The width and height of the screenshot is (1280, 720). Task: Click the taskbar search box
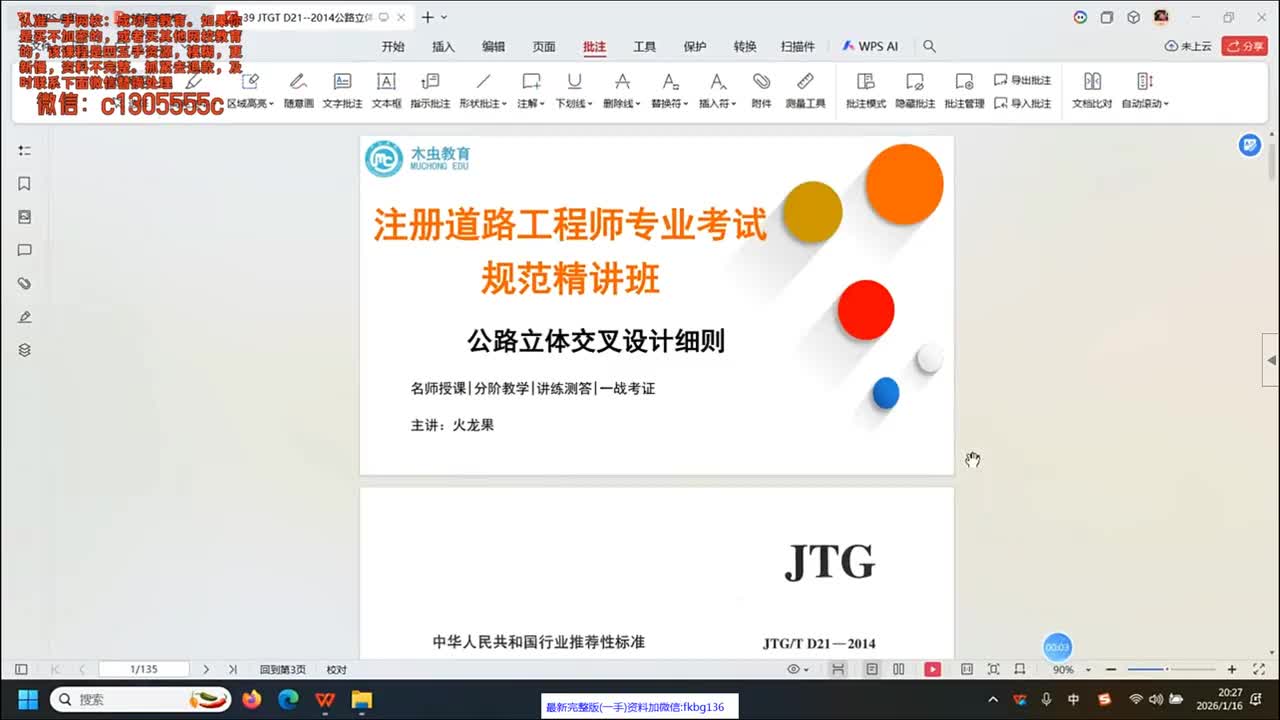(x=141, y=699)
